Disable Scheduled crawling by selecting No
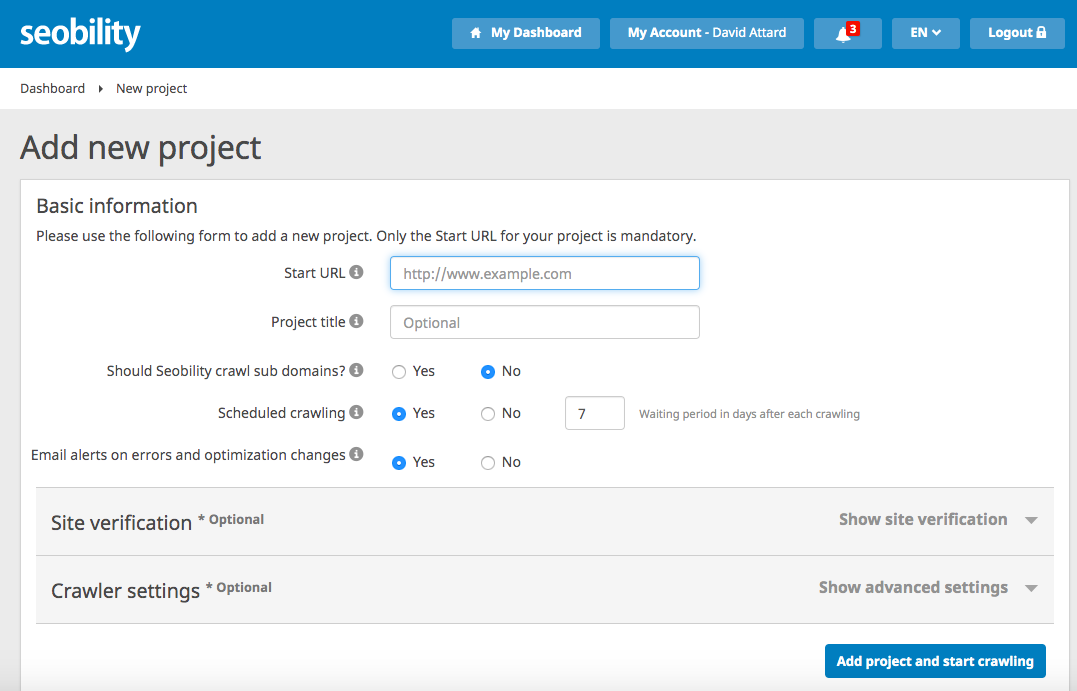The width and height of the screenshot is (1077, 691). [487, 413]
